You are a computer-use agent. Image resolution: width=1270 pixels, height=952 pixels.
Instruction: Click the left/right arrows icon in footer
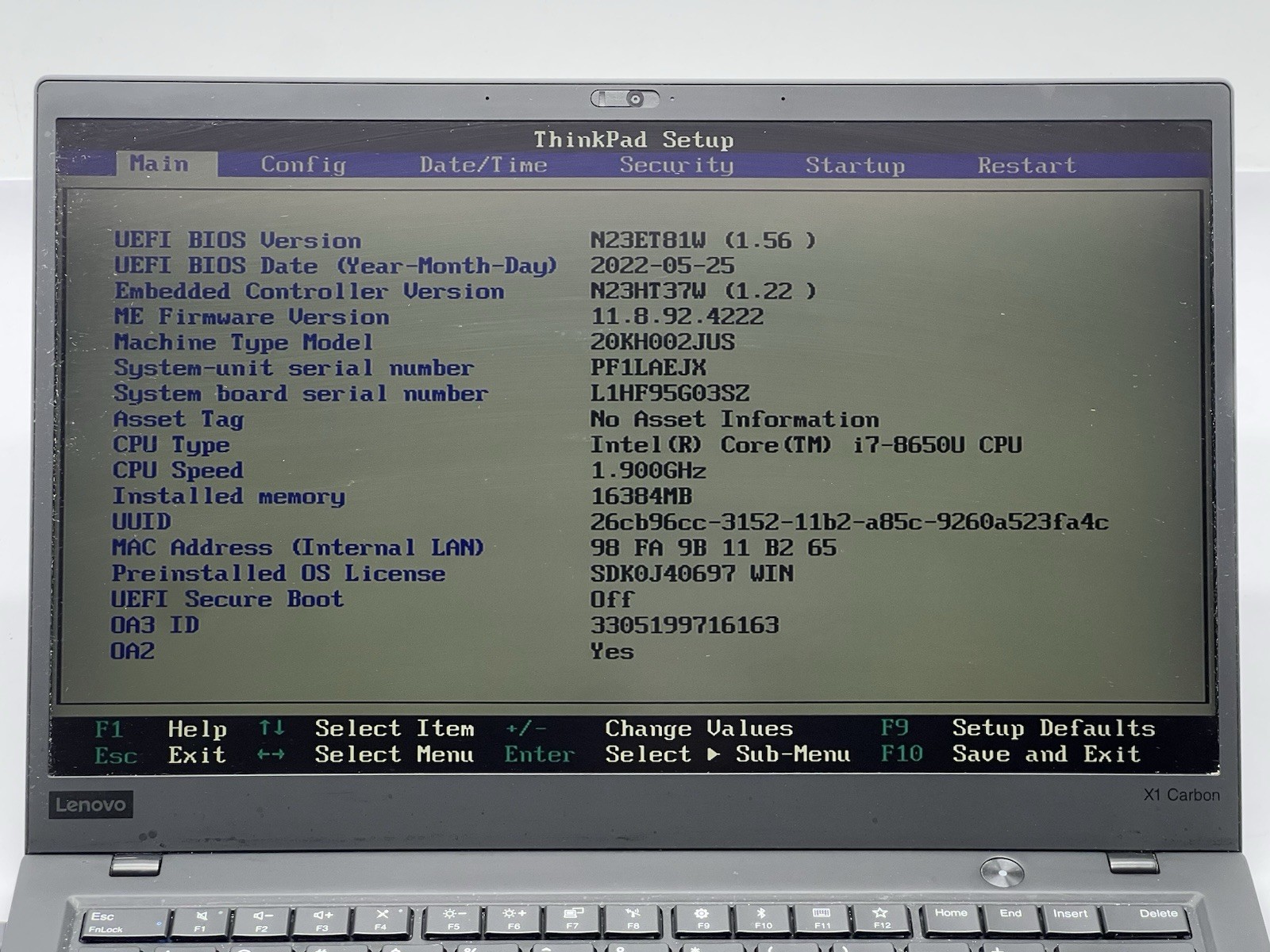[271, 754]
